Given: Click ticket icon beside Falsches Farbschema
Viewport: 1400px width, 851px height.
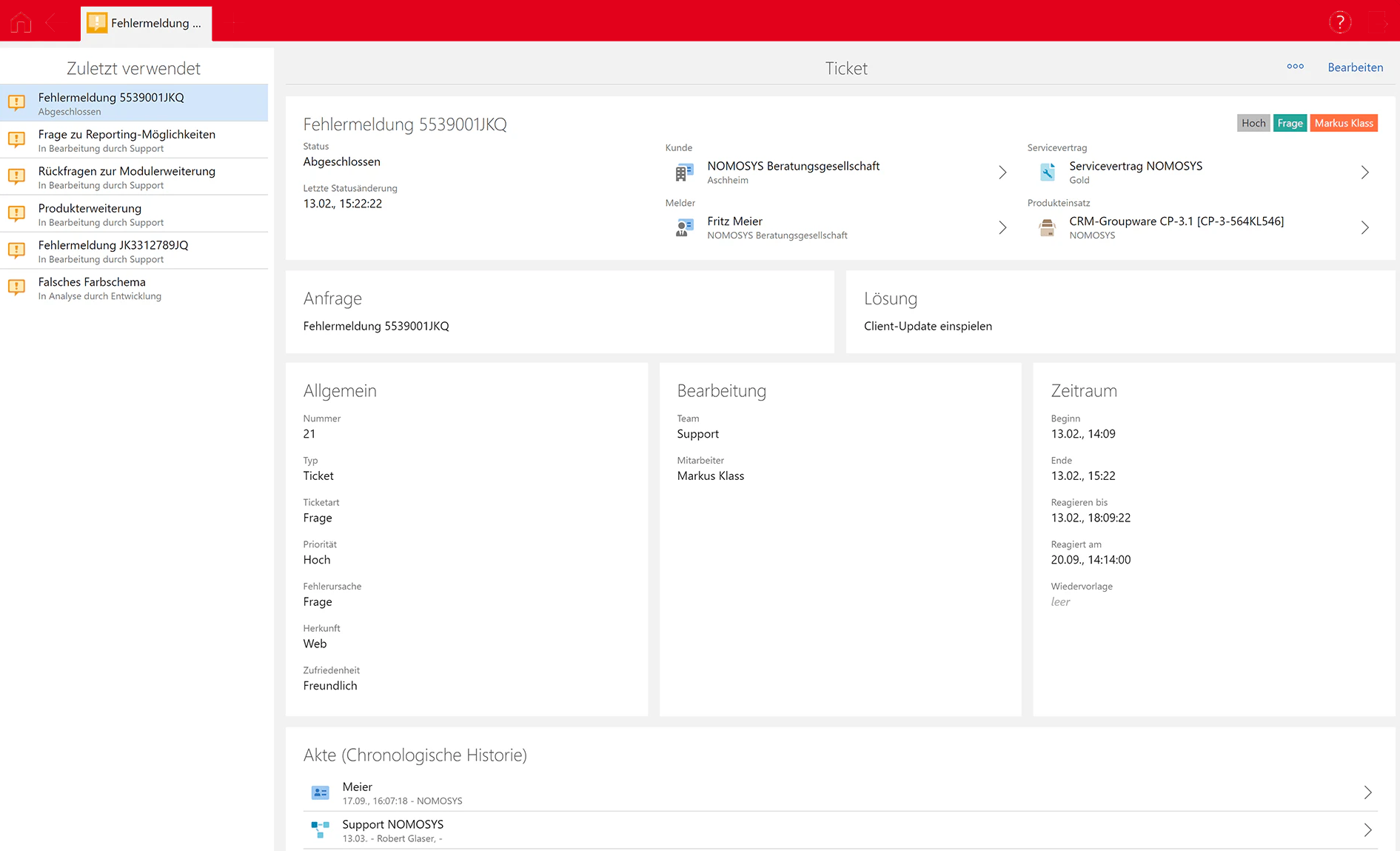Looking at the screenshot, I should (16, 287).
